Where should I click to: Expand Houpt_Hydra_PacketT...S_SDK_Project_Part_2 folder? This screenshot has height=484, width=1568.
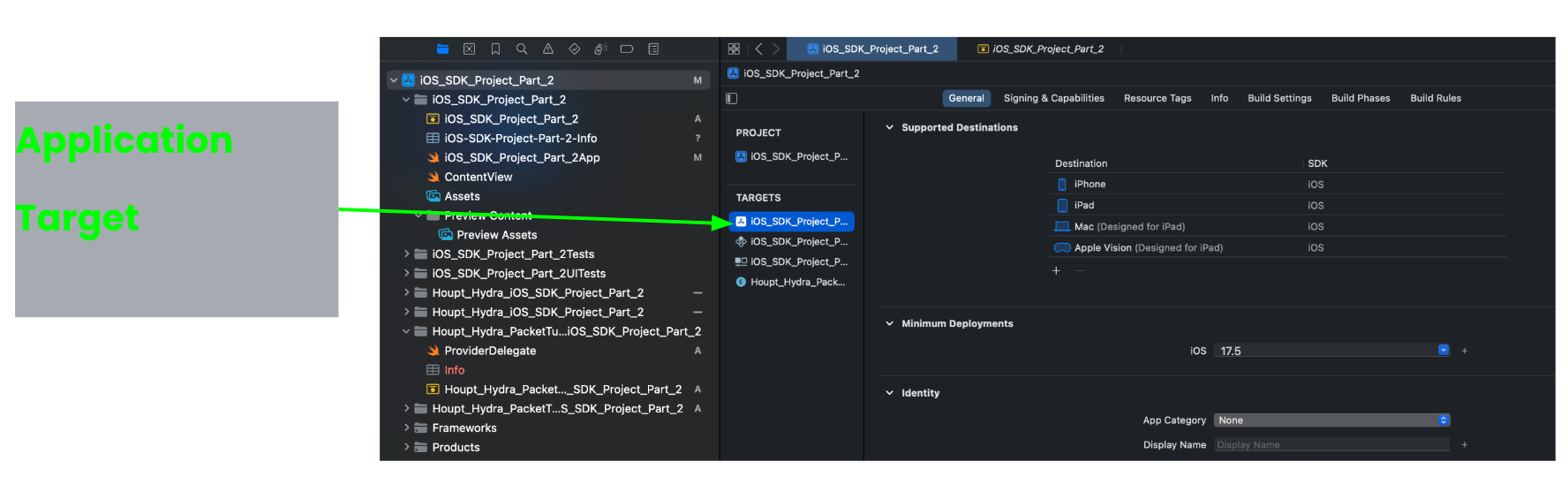tap(406, 409)
